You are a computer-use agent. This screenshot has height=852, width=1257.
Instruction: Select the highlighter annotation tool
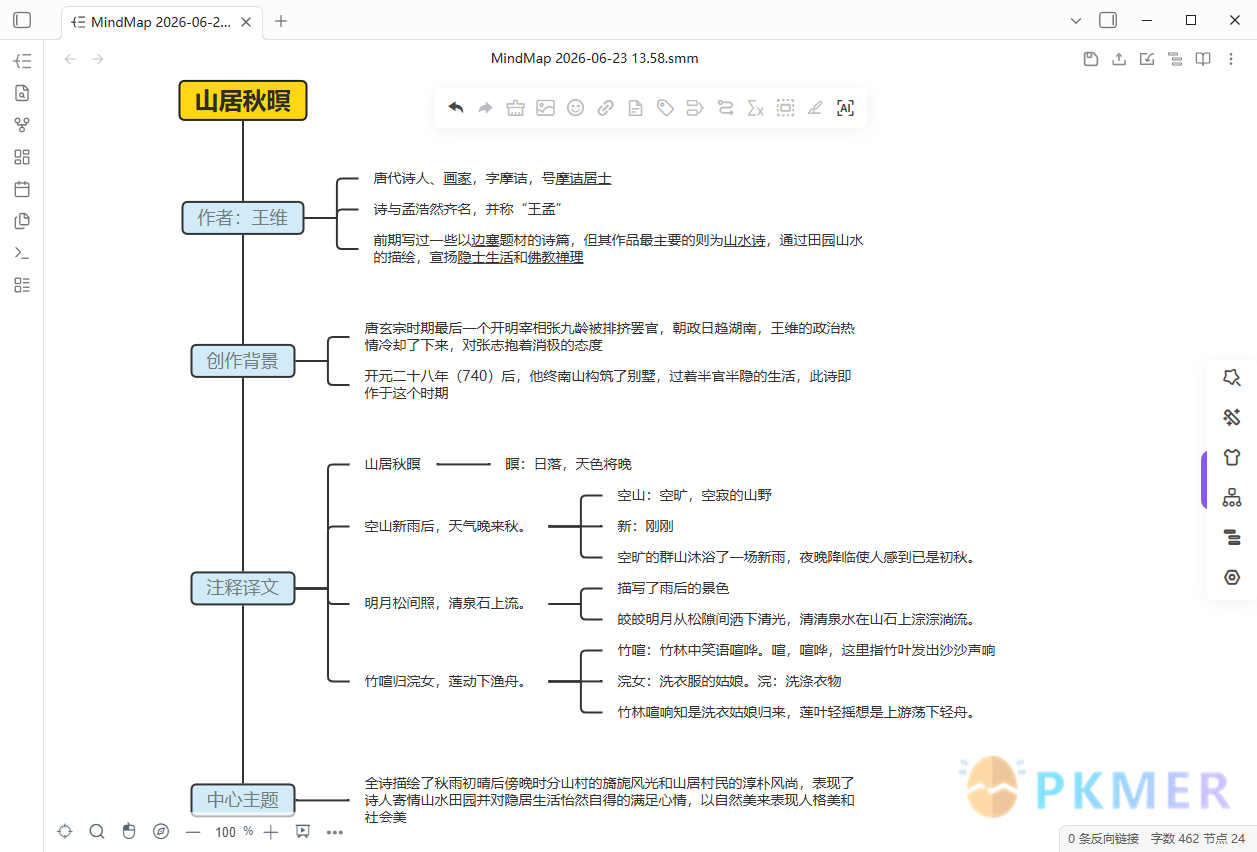(x=815, y=108)
